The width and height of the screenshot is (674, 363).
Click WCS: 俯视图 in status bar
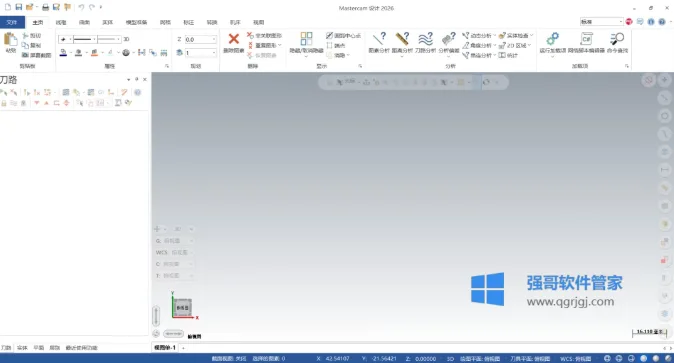pos(576,358)
